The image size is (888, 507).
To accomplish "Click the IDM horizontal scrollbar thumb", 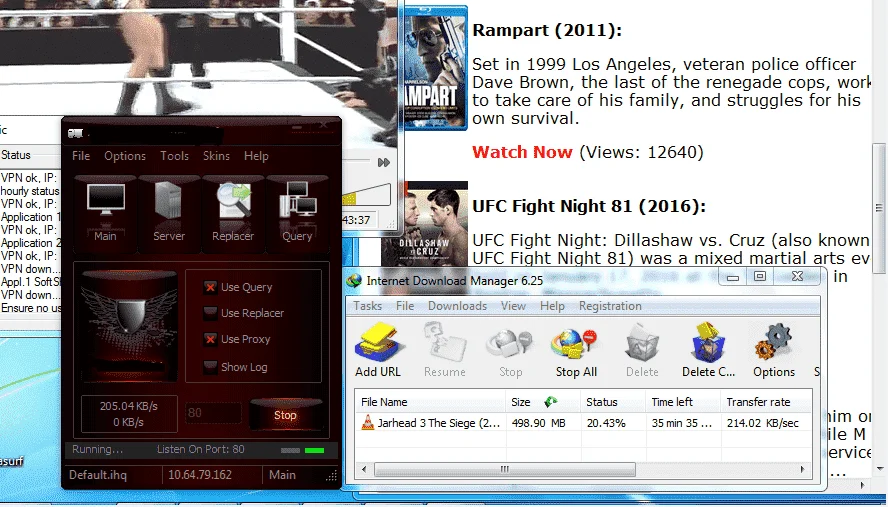I will coord(505,469).
